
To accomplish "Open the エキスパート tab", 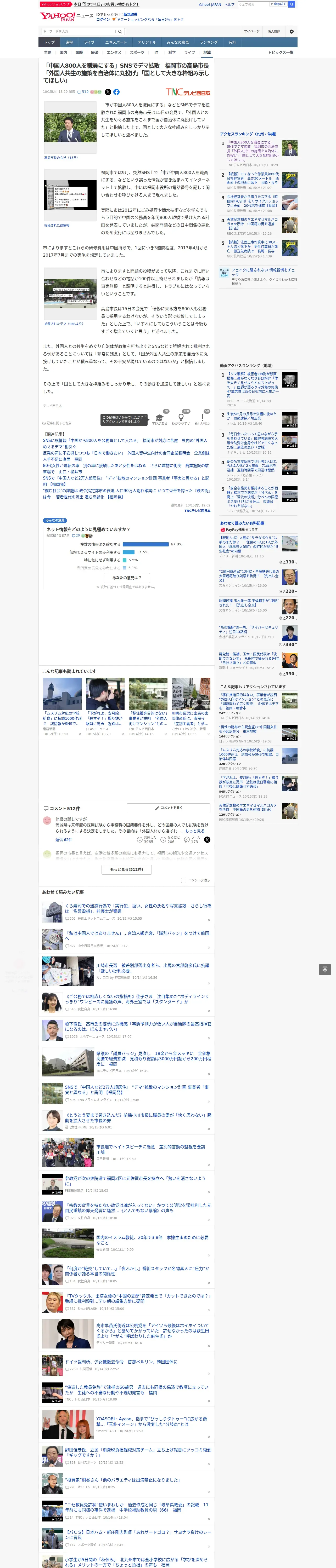I will point(116,43).
